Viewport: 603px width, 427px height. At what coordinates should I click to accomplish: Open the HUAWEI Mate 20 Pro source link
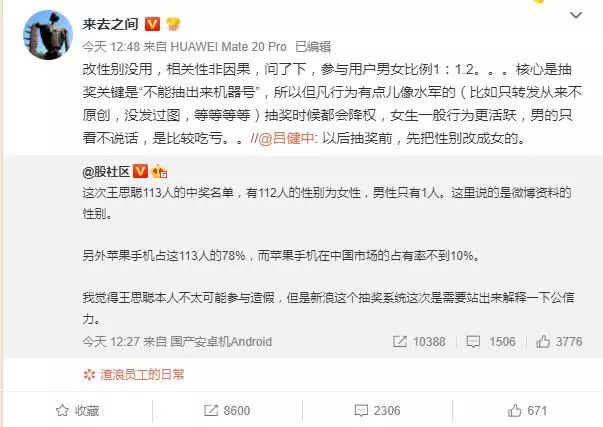228,47
